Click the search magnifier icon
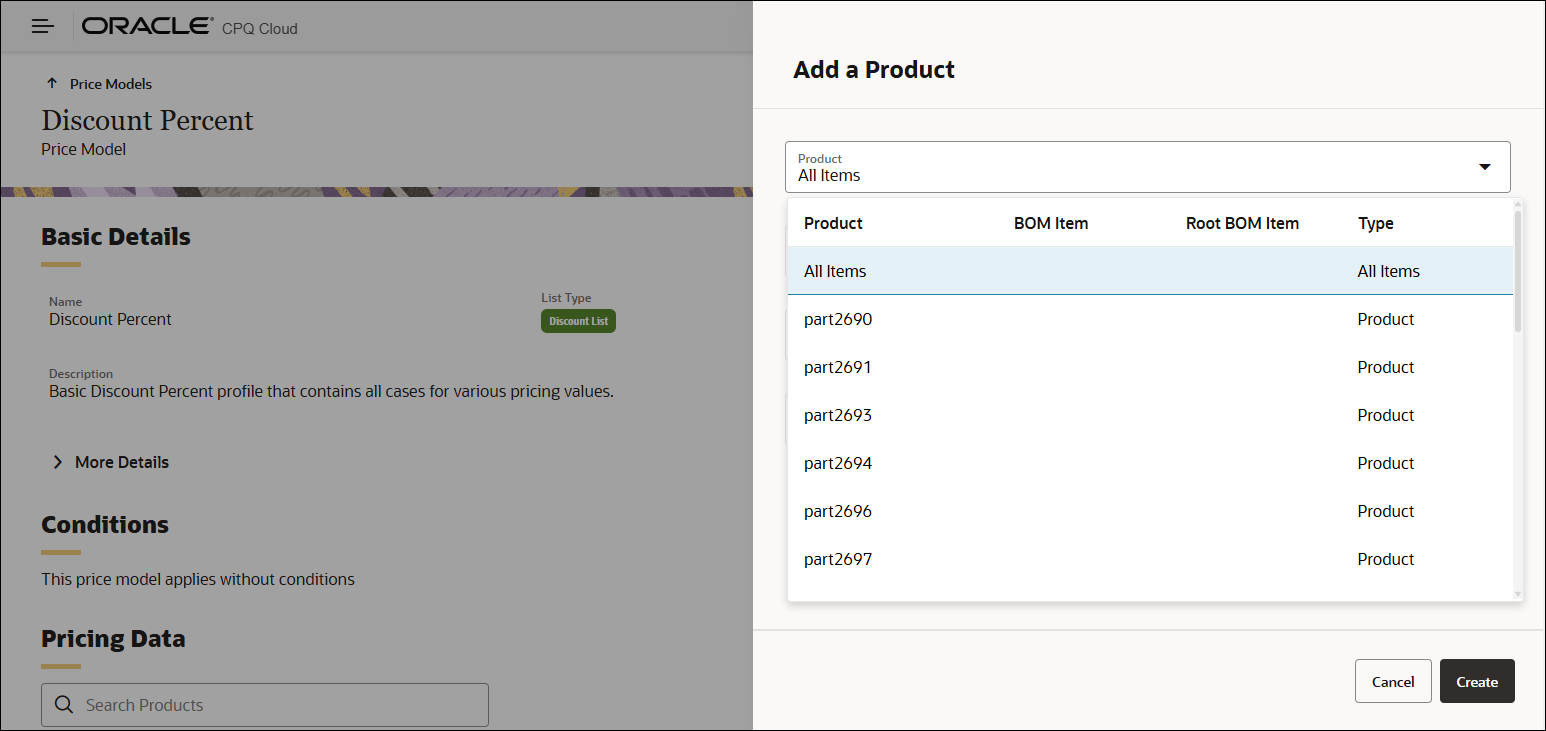The height and width of the screenshot is (731, 1546). 63,704
